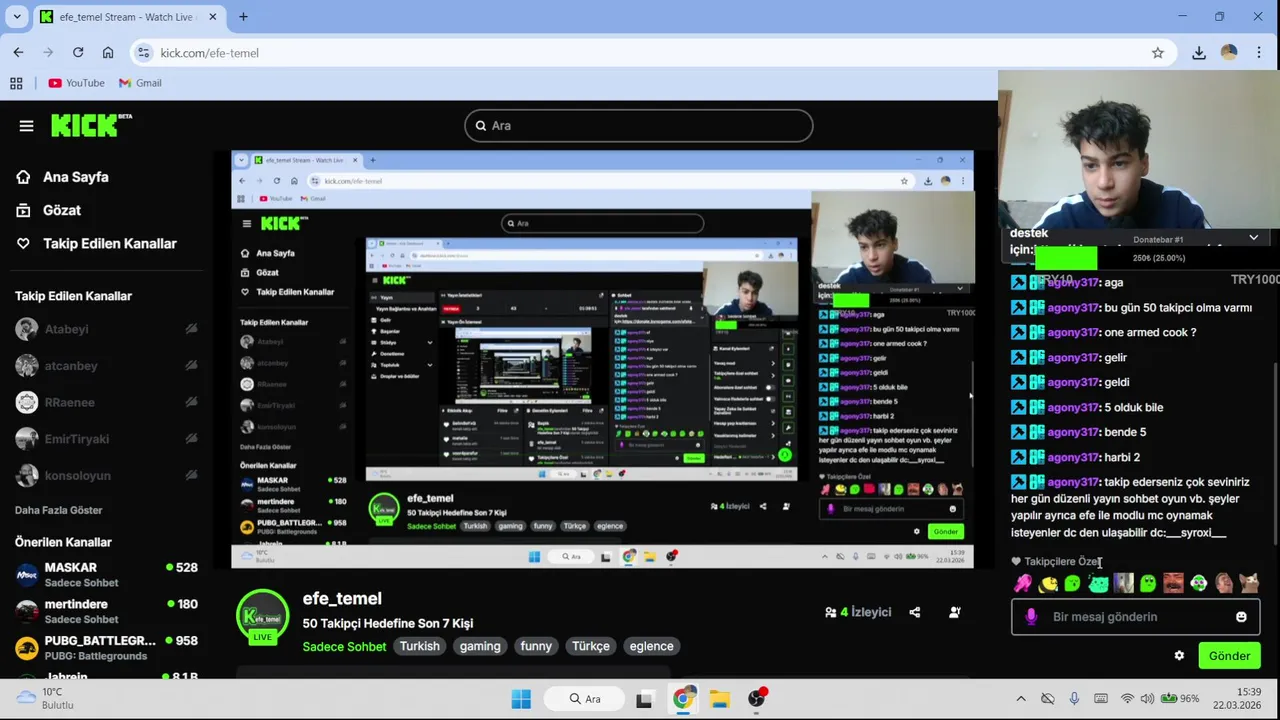Click the purple microphone in chat box

pos(1032,617)
